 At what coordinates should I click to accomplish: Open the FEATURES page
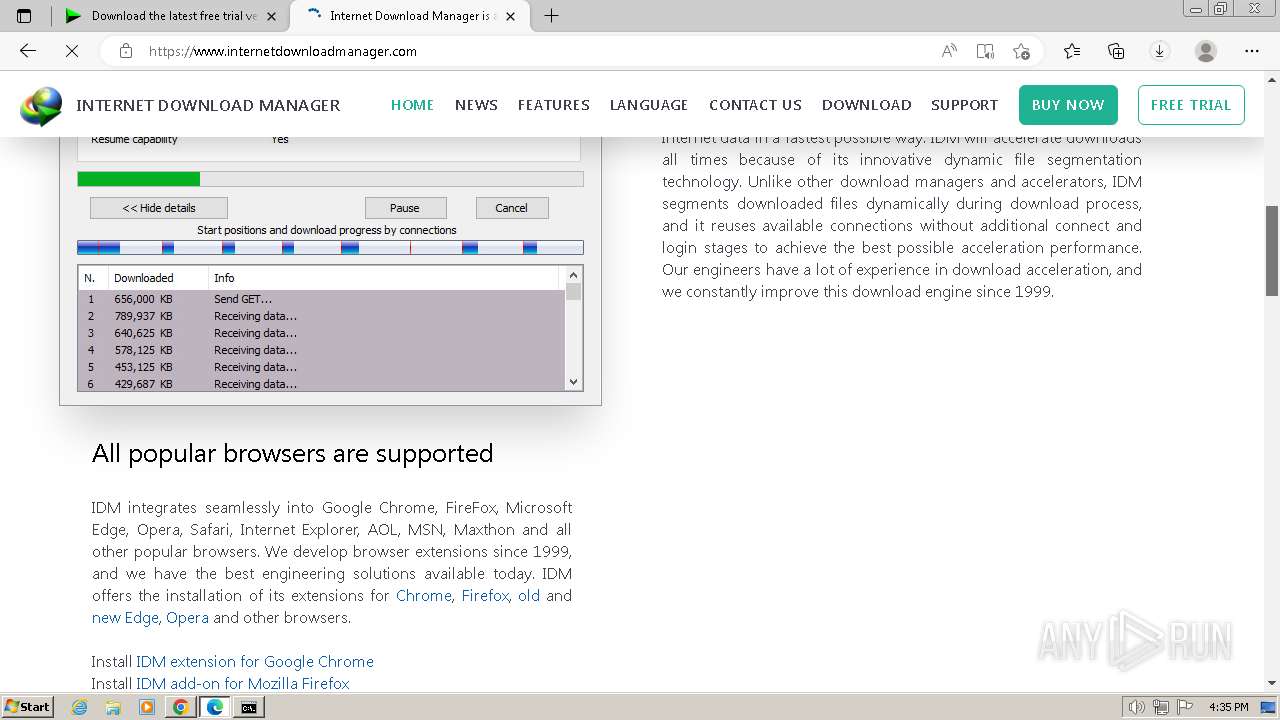coord(553,105)
